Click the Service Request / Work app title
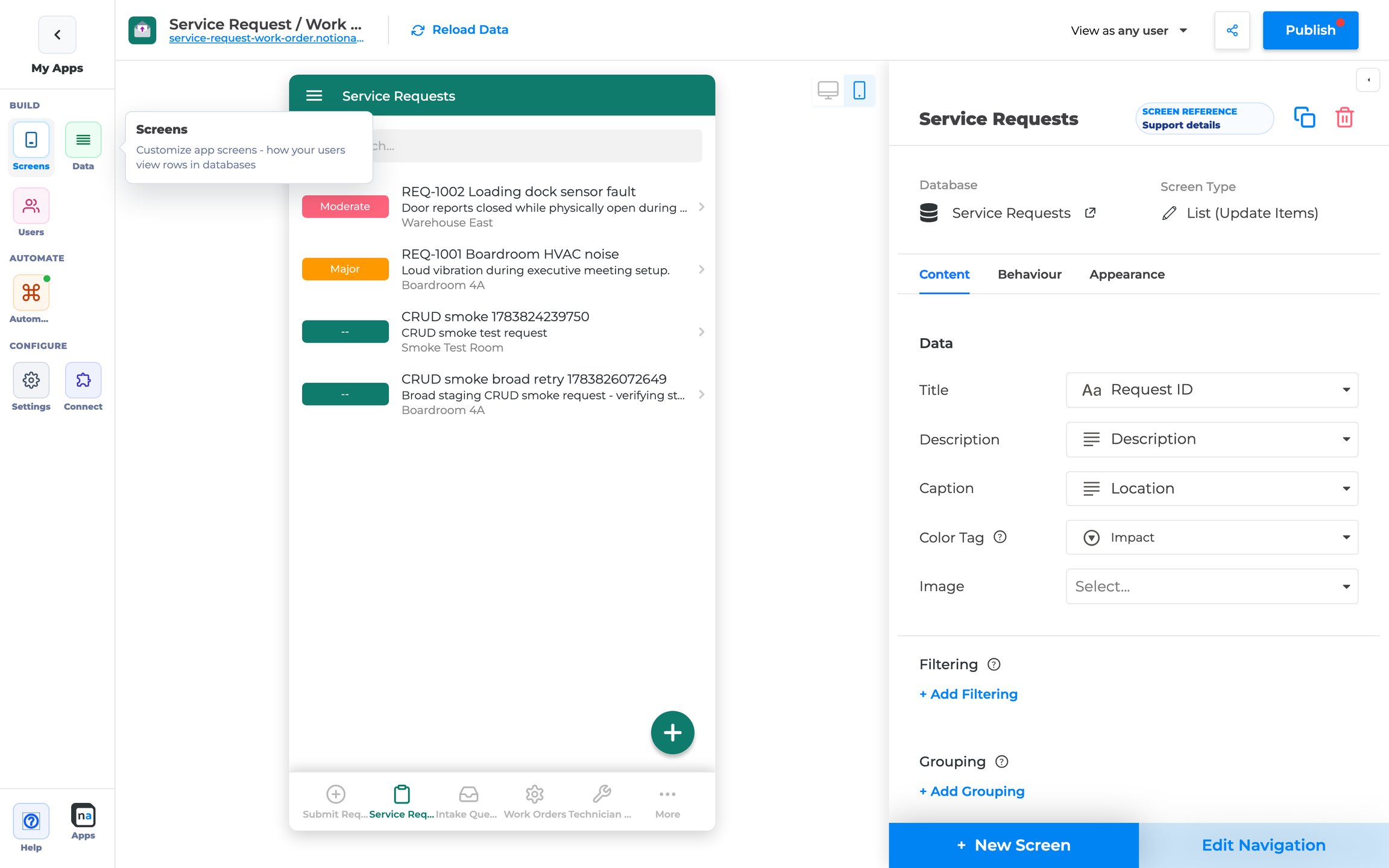 (x=265, y=24)
